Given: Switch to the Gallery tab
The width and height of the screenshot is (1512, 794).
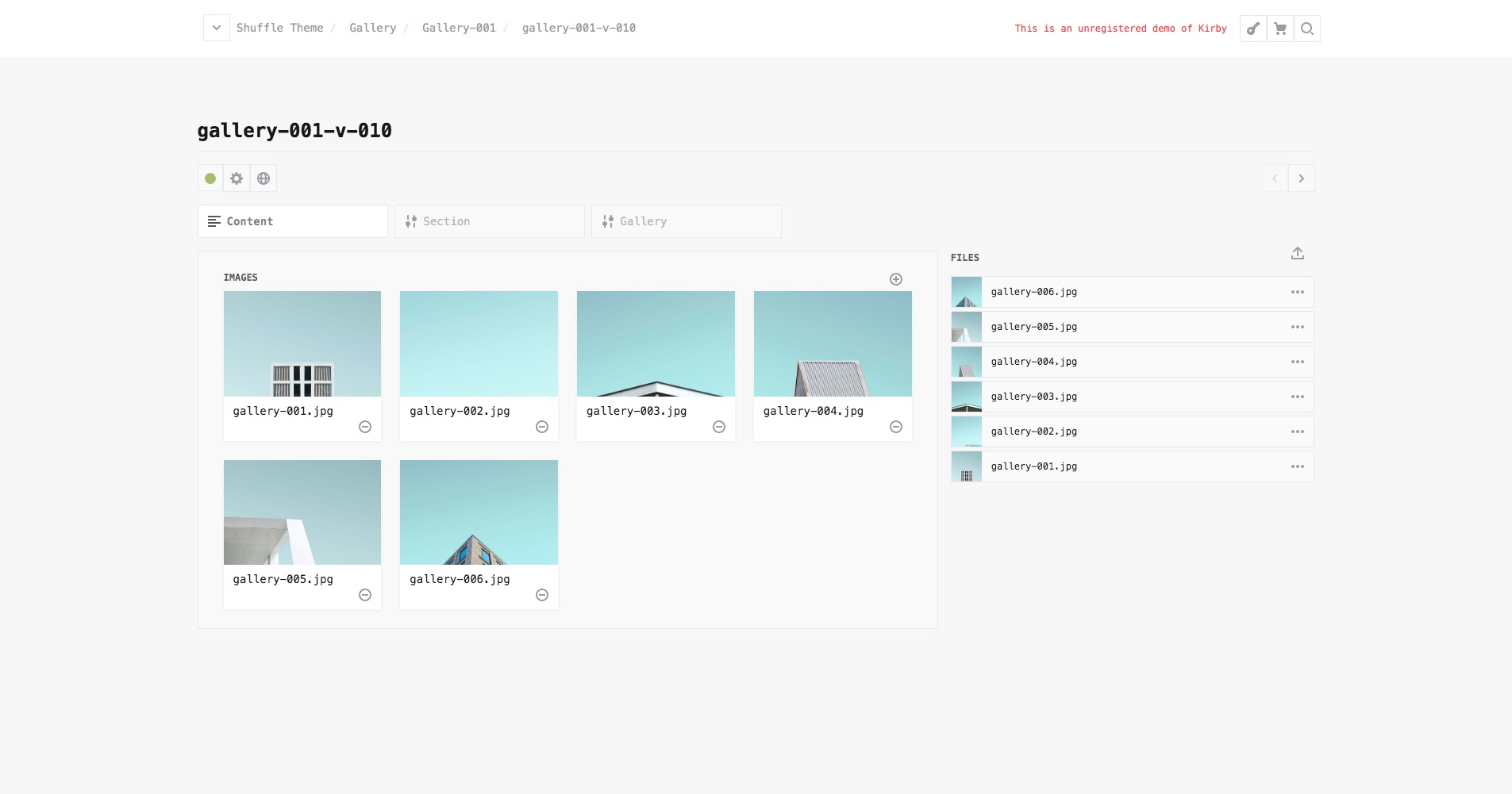Looking at the screenshot, I should coord(686,221).
